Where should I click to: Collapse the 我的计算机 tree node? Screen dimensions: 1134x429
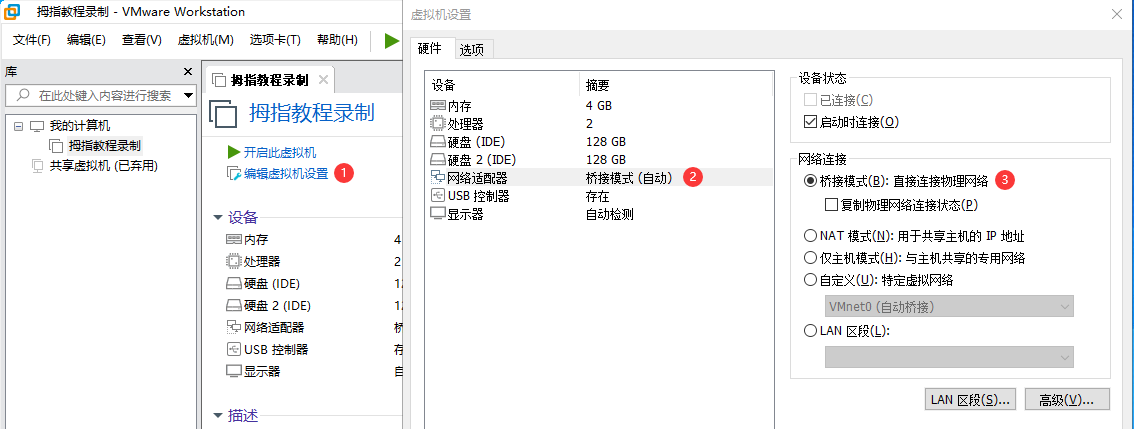click(x=18, y=126)
